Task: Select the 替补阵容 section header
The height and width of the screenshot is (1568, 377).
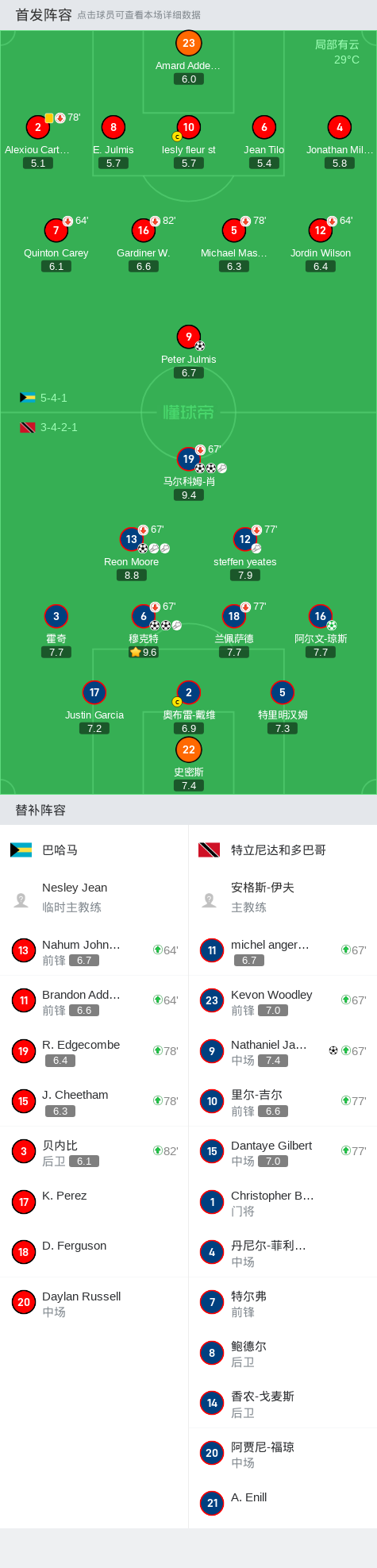Action: [40, 810]
